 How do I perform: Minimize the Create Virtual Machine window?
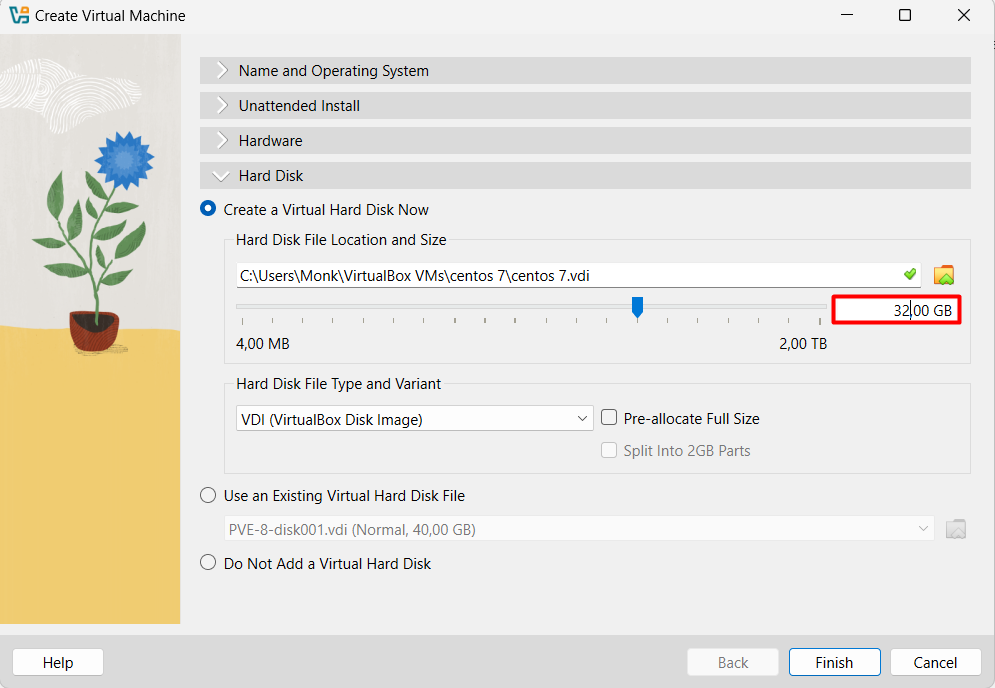pyautogui.click(x=846, y=16)
